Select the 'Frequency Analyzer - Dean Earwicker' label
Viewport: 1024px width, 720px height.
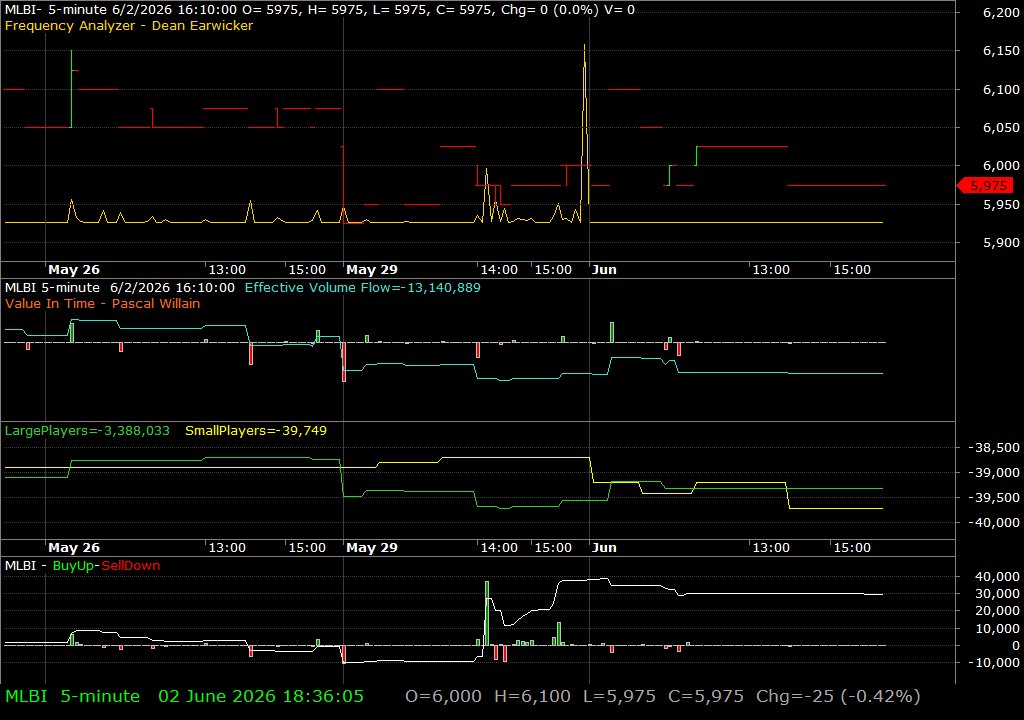(129, 25)
